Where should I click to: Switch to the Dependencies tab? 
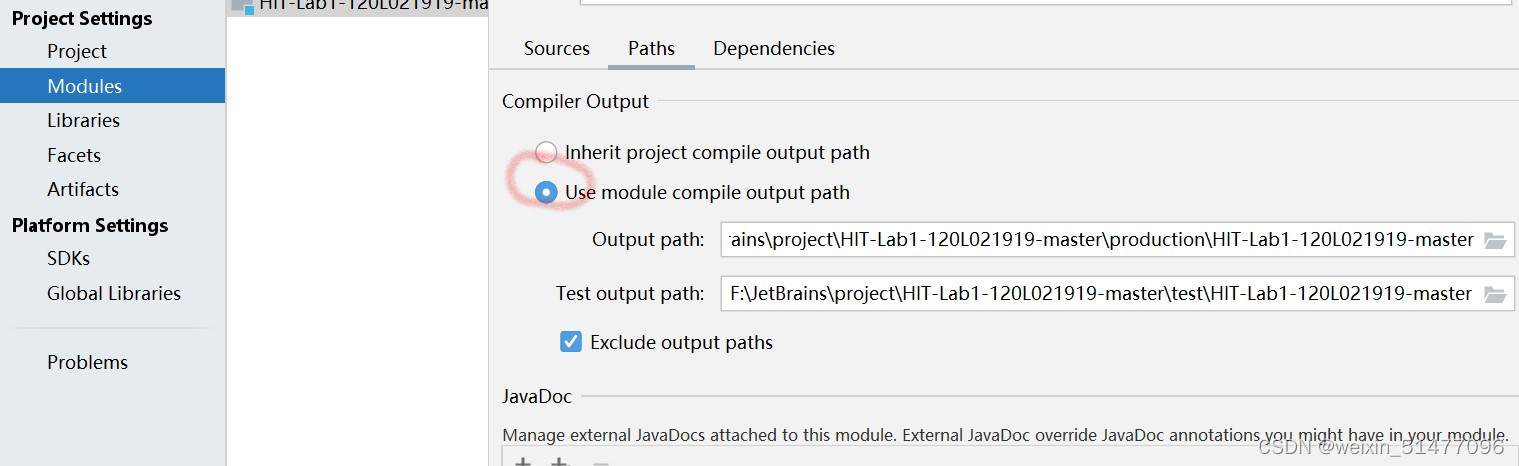pos(774,48)
